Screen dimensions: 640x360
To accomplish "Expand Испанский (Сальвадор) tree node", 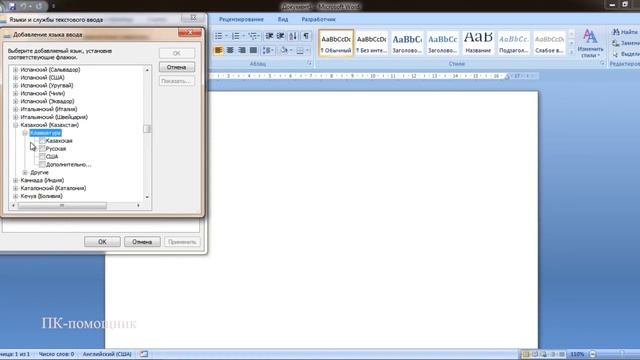I will (x=16, y=70).
